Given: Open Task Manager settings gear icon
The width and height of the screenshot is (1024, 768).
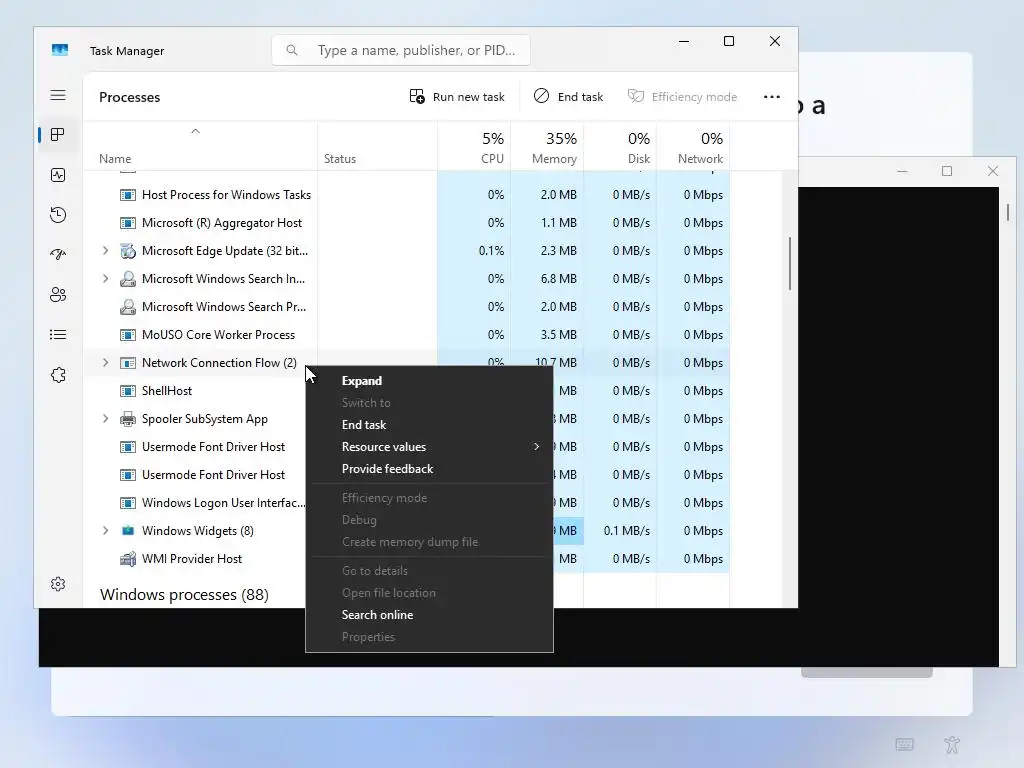Looking at the screenshot, I should coord(58,584).
